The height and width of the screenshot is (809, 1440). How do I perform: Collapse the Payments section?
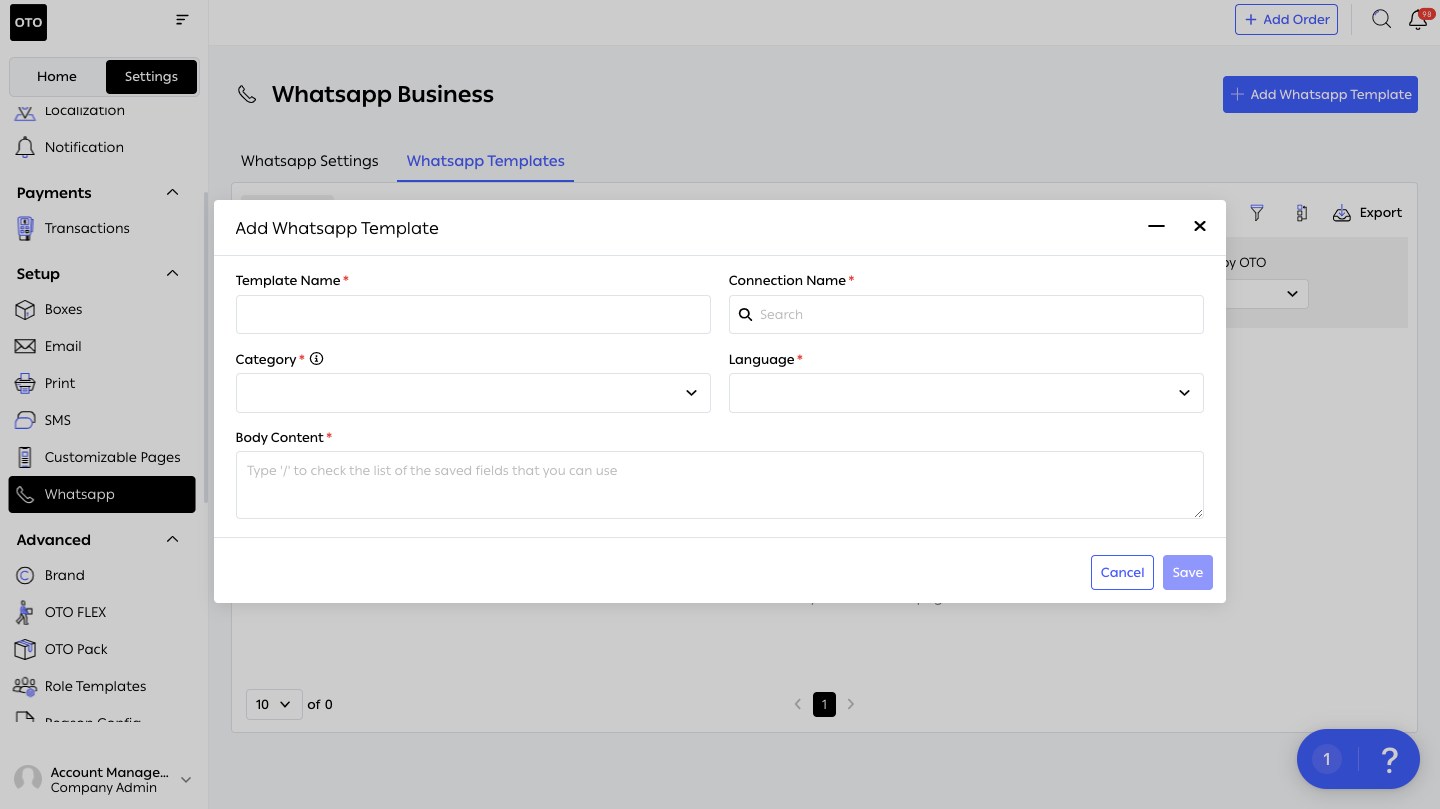tap(172, 192)
